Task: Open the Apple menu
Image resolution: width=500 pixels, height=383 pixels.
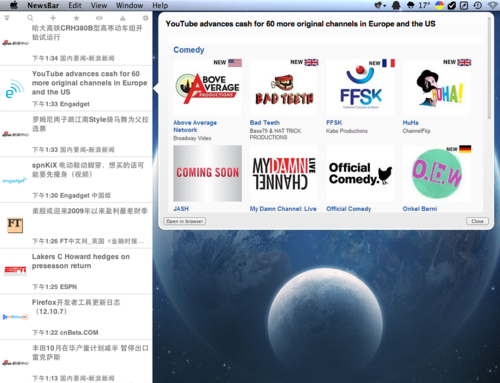Action: [14, 5]
